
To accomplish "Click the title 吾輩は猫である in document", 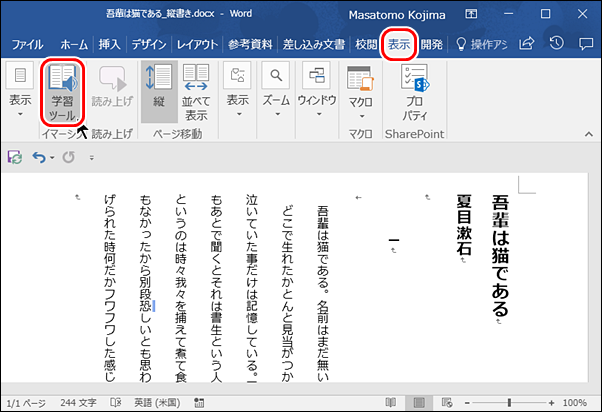I will tap(501, 255).
